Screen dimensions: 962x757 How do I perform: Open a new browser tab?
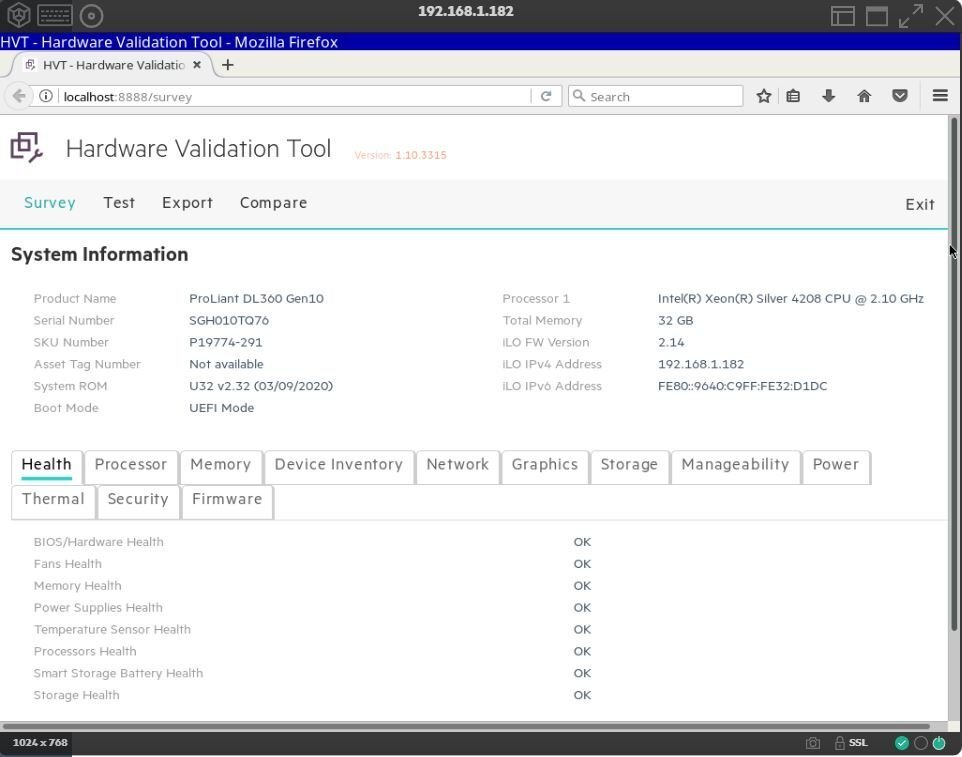pos(228,65)
